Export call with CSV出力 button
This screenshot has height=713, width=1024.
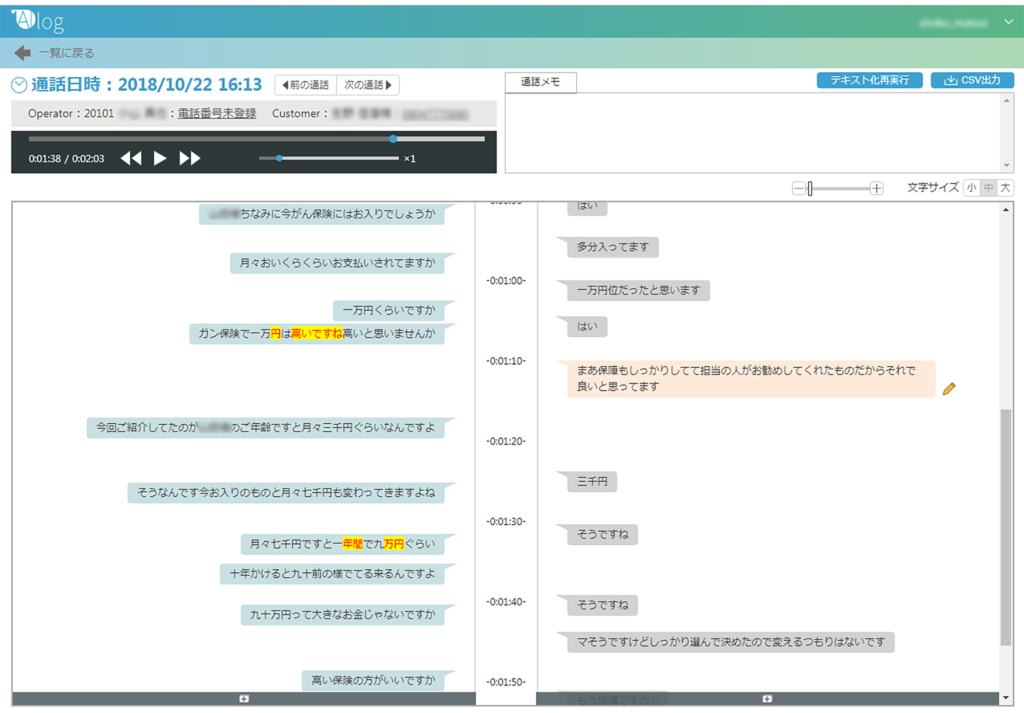(972, 80)
